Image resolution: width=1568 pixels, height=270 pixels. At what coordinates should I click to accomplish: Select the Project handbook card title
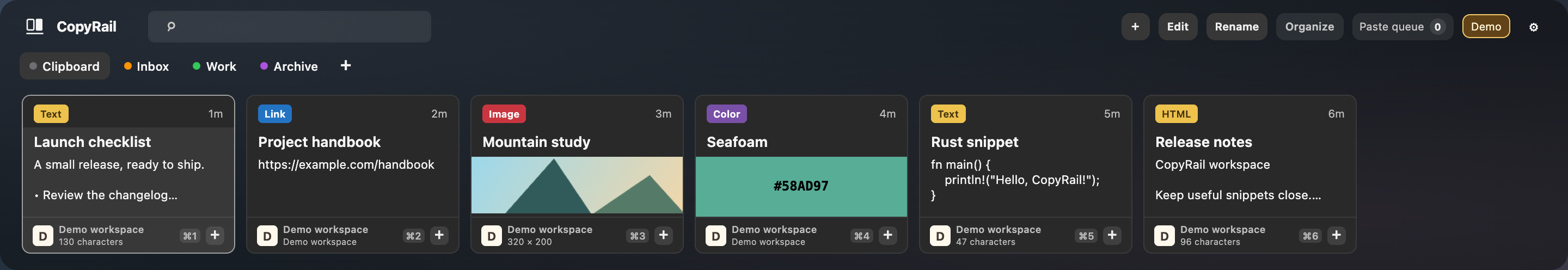[319, 142]
